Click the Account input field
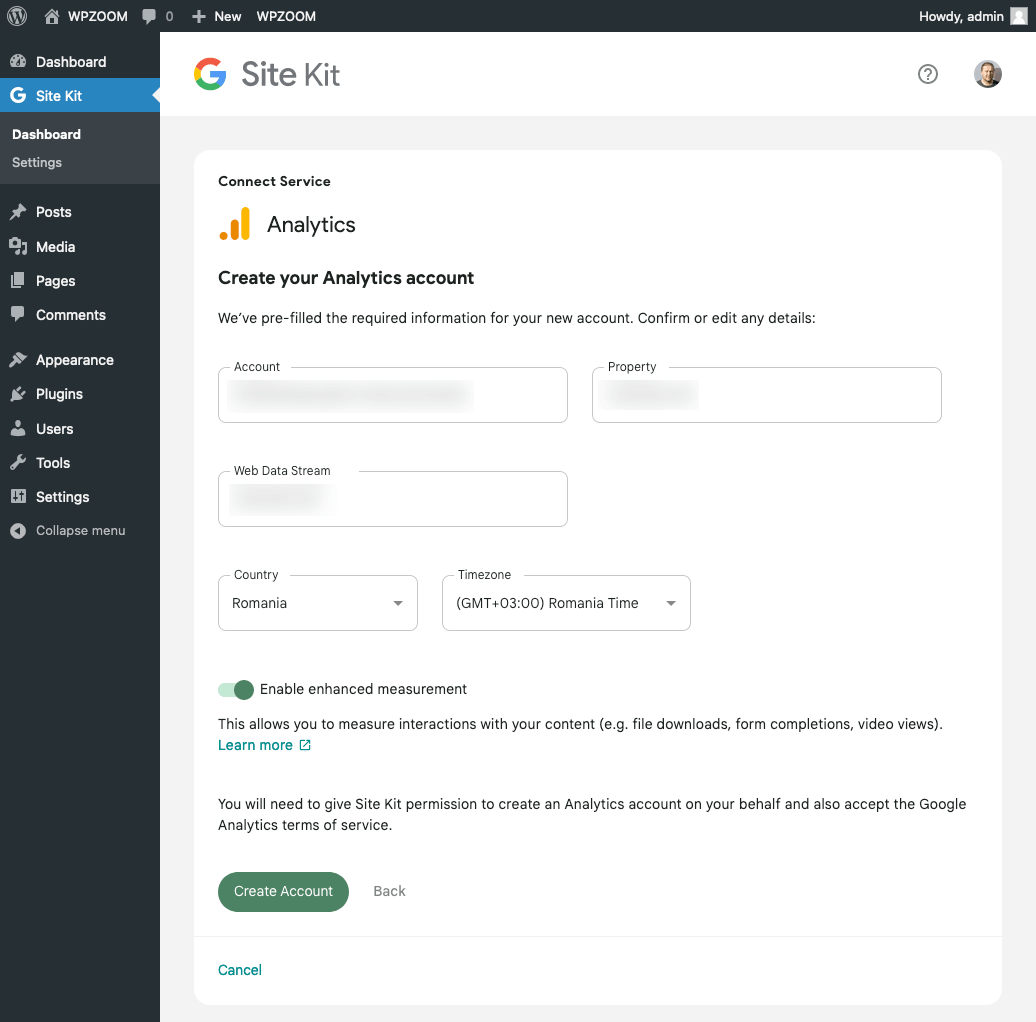This screenshot has width=1036, height=1022. (x=392, y=394)
